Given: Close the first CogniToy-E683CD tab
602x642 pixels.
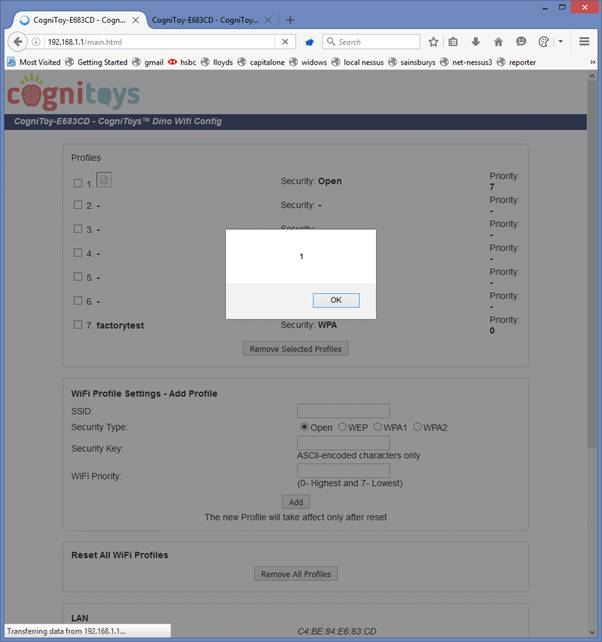Looking at the screenshot, I should pyautogui.click(x=136, y=20).
